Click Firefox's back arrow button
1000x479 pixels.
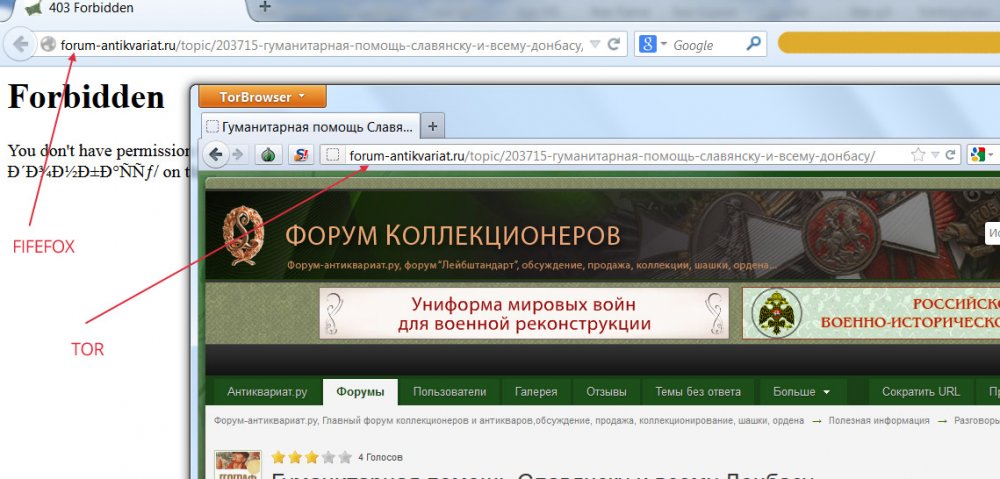point(20,45)
